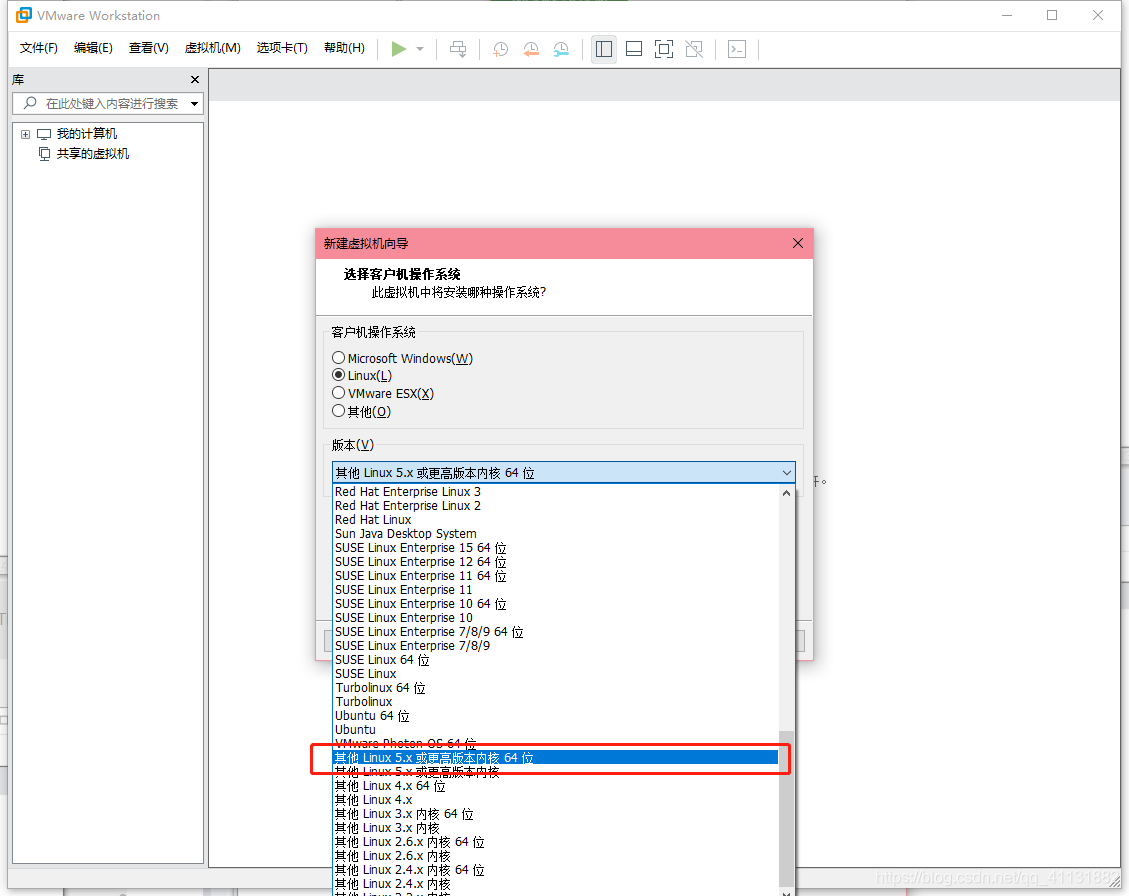Choose 其他 Linux 4.x 64 位

point(555,786)
